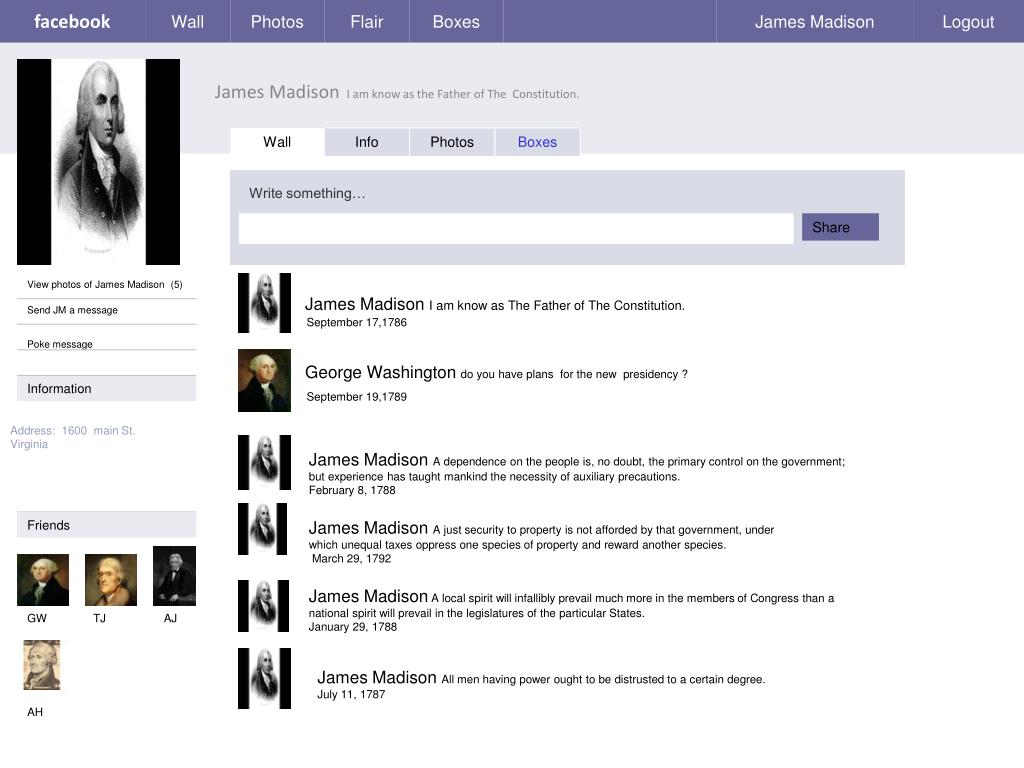Viewport: 1024px width, 768px height.
Task: Click the Friends section header
Action: (x=106, y=524)
